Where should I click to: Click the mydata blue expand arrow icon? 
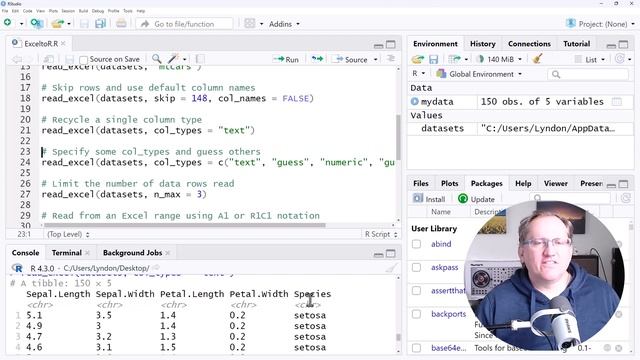tap(415, 101)
